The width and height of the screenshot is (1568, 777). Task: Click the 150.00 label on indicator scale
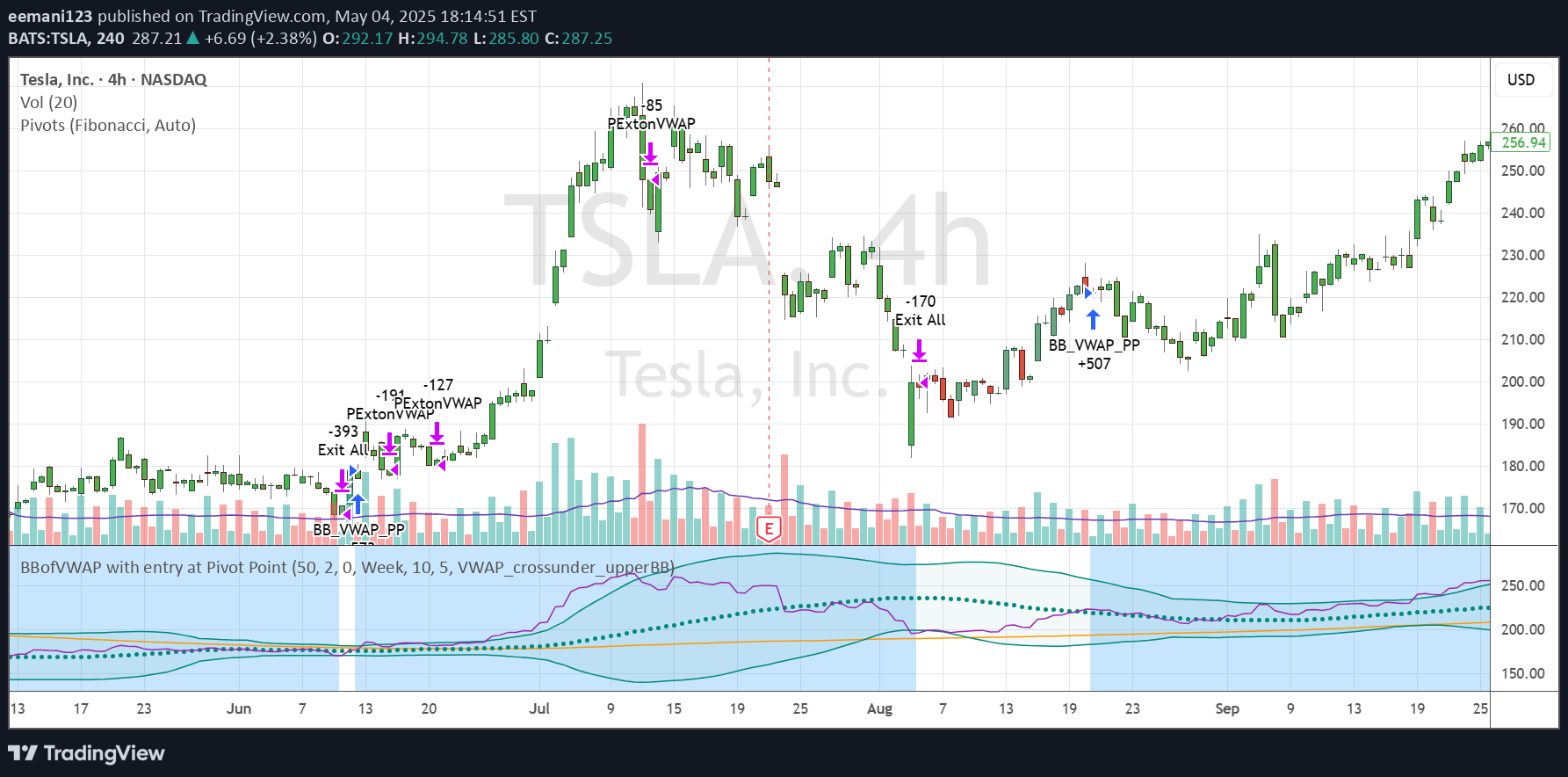1523,673
